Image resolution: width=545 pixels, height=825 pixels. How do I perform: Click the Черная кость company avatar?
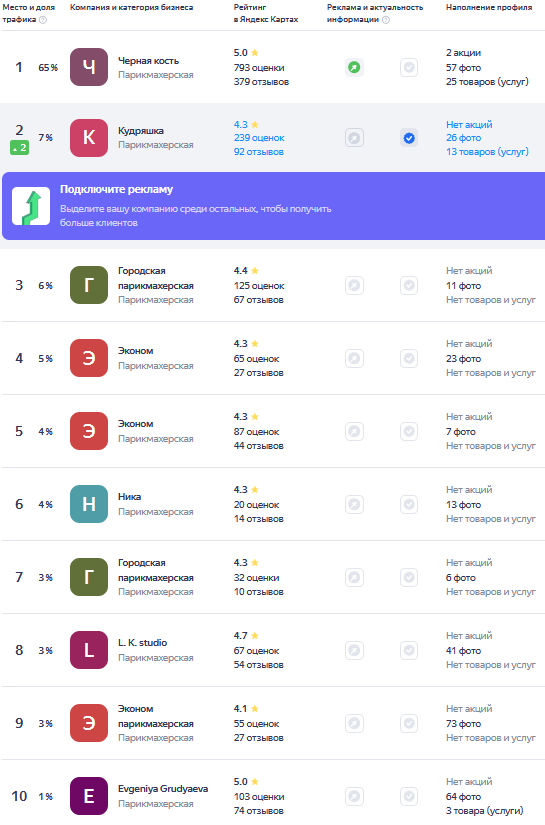pyautogui.click(x=89, y=67)
